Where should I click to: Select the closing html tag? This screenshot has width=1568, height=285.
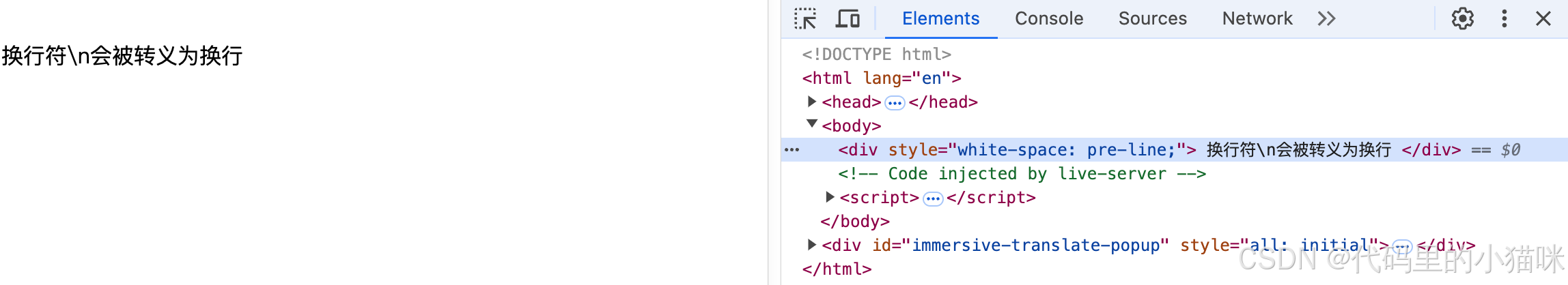[837, 269]
